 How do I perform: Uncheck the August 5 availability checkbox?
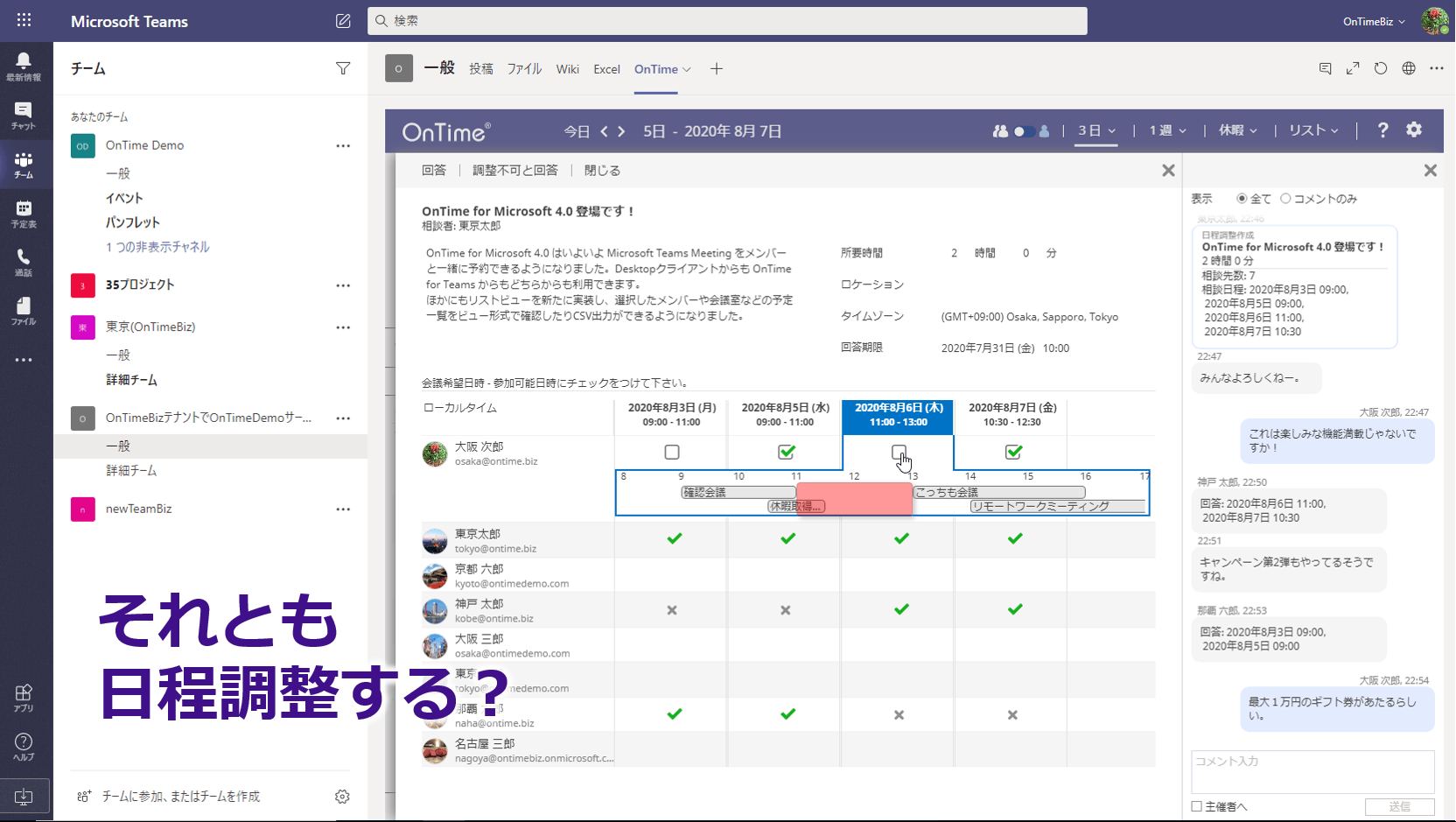point(786,452)
